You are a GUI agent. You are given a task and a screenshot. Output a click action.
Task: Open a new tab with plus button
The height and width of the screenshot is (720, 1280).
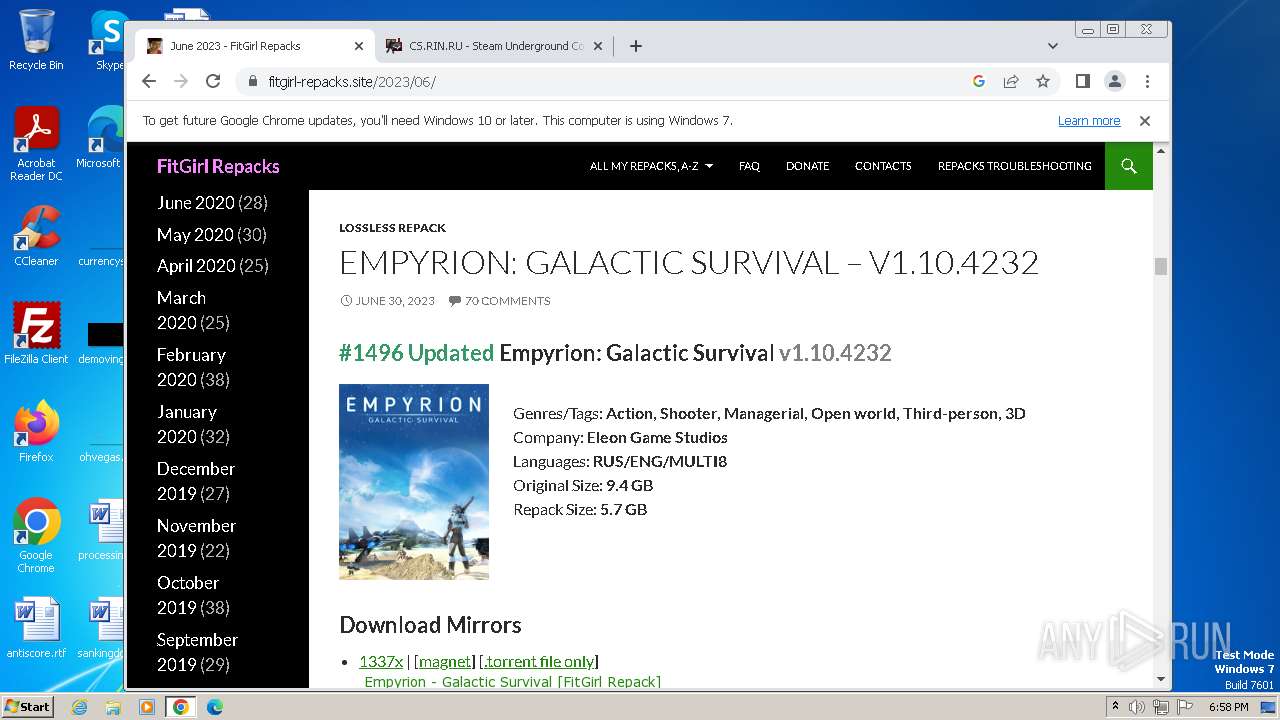click(x=636, y=46)
